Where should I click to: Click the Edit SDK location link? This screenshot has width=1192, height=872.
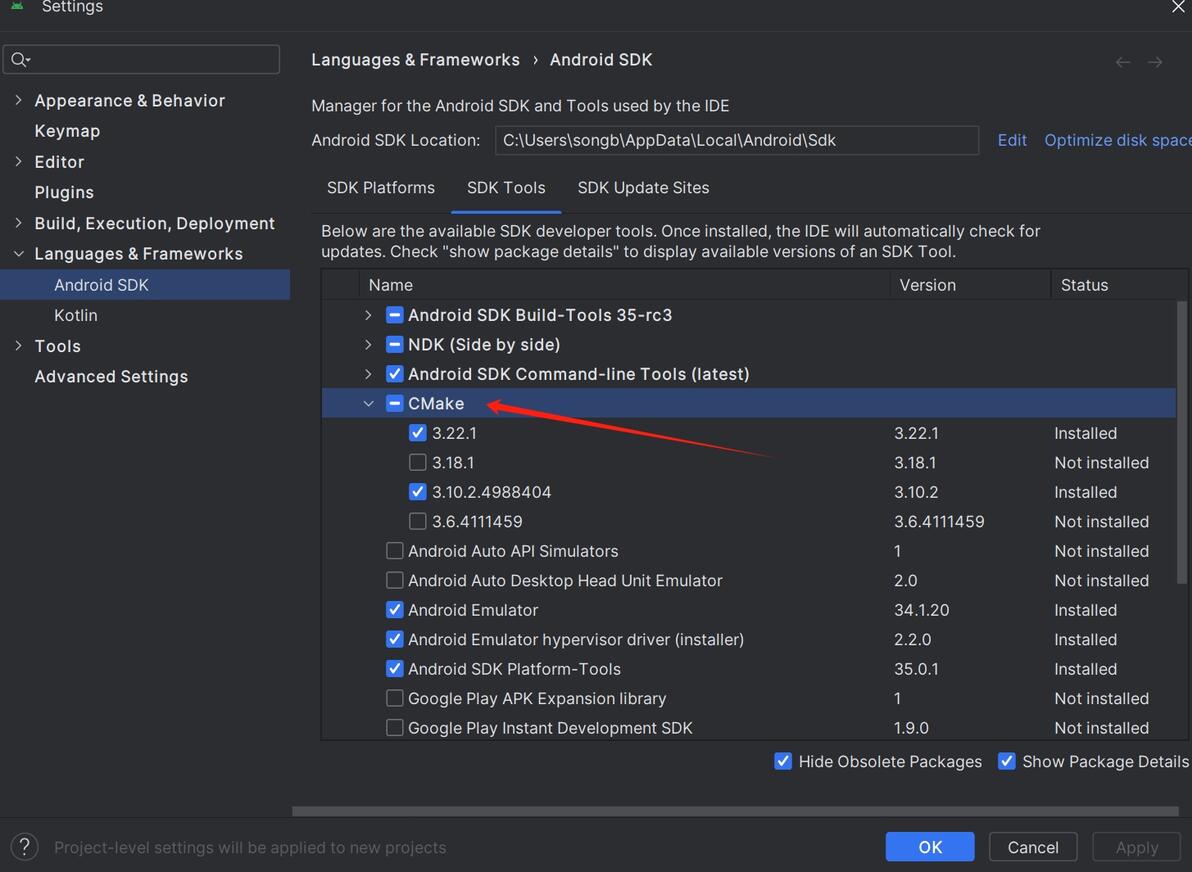(x=1012, y=141)
